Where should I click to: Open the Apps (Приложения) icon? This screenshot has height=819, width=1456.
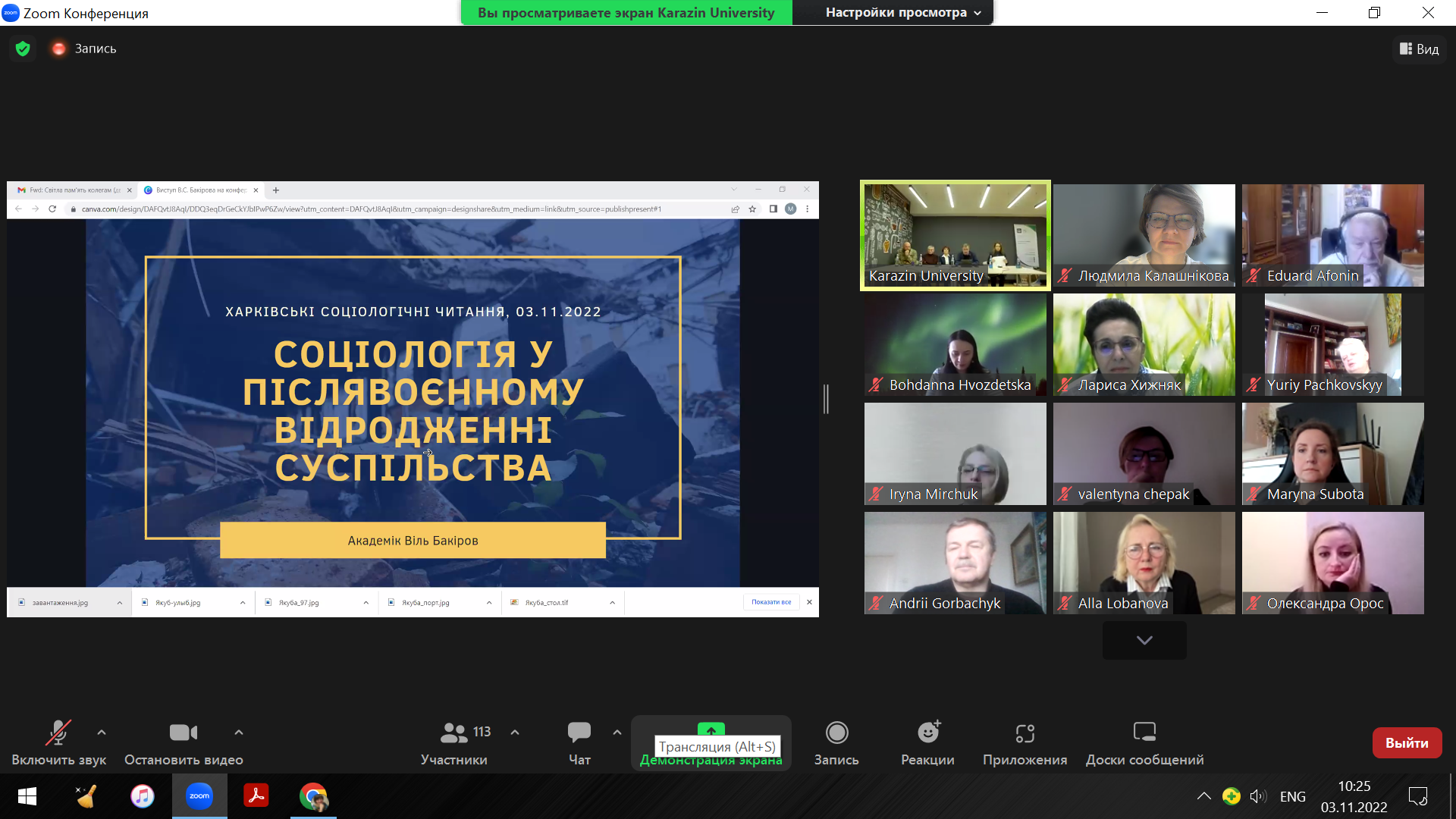(x=1025, y=733)
